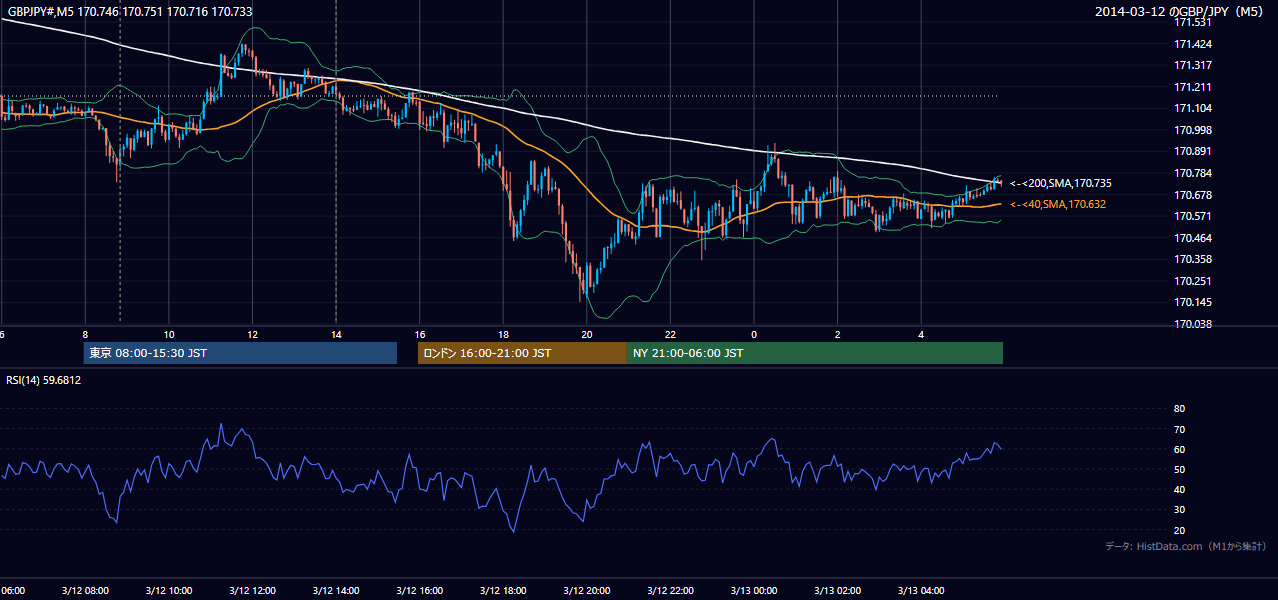Click price axis label 170.998
Image resolution: width=1278 pixels, height=600 pixels.
click(x=1192, y=130)
